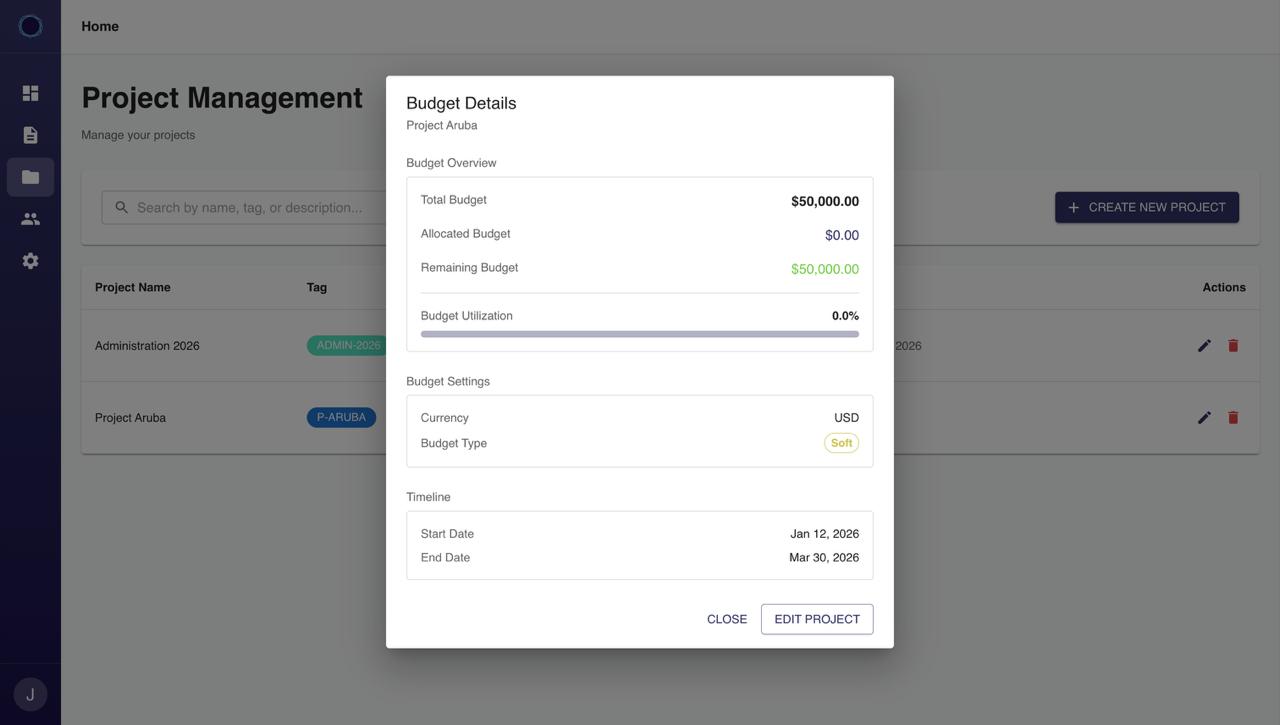Click the Allocated Budget value $0.00
The height and width of the screenshot is (725, 1280).
click(x=842, y=235)
